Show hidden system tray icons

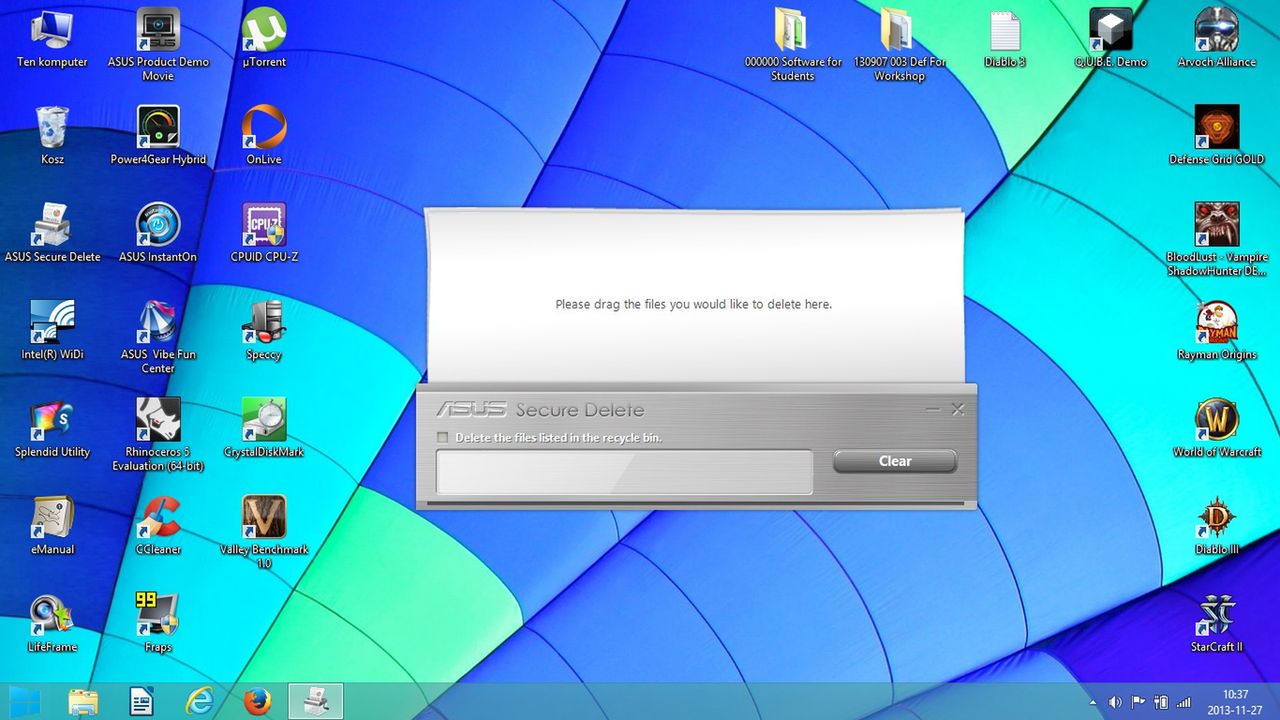point(1093,702)
